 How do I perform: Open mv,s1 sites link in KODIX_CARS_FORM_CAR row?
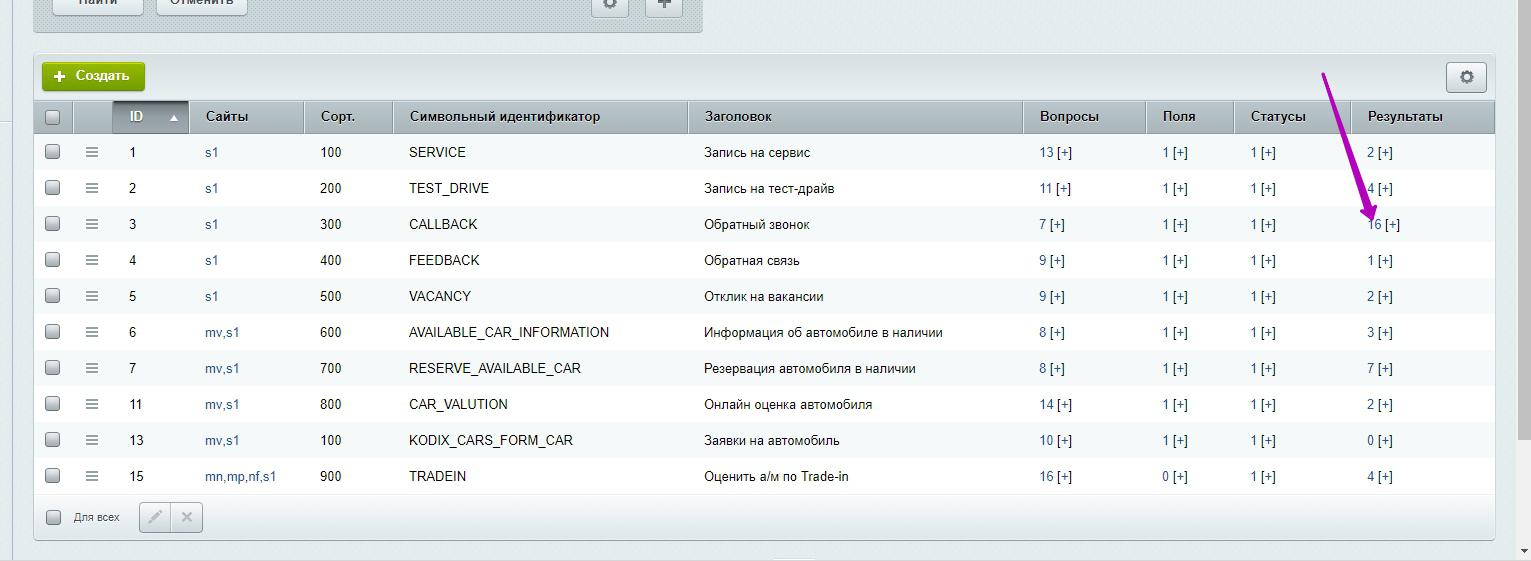click(x=222, y=441)
